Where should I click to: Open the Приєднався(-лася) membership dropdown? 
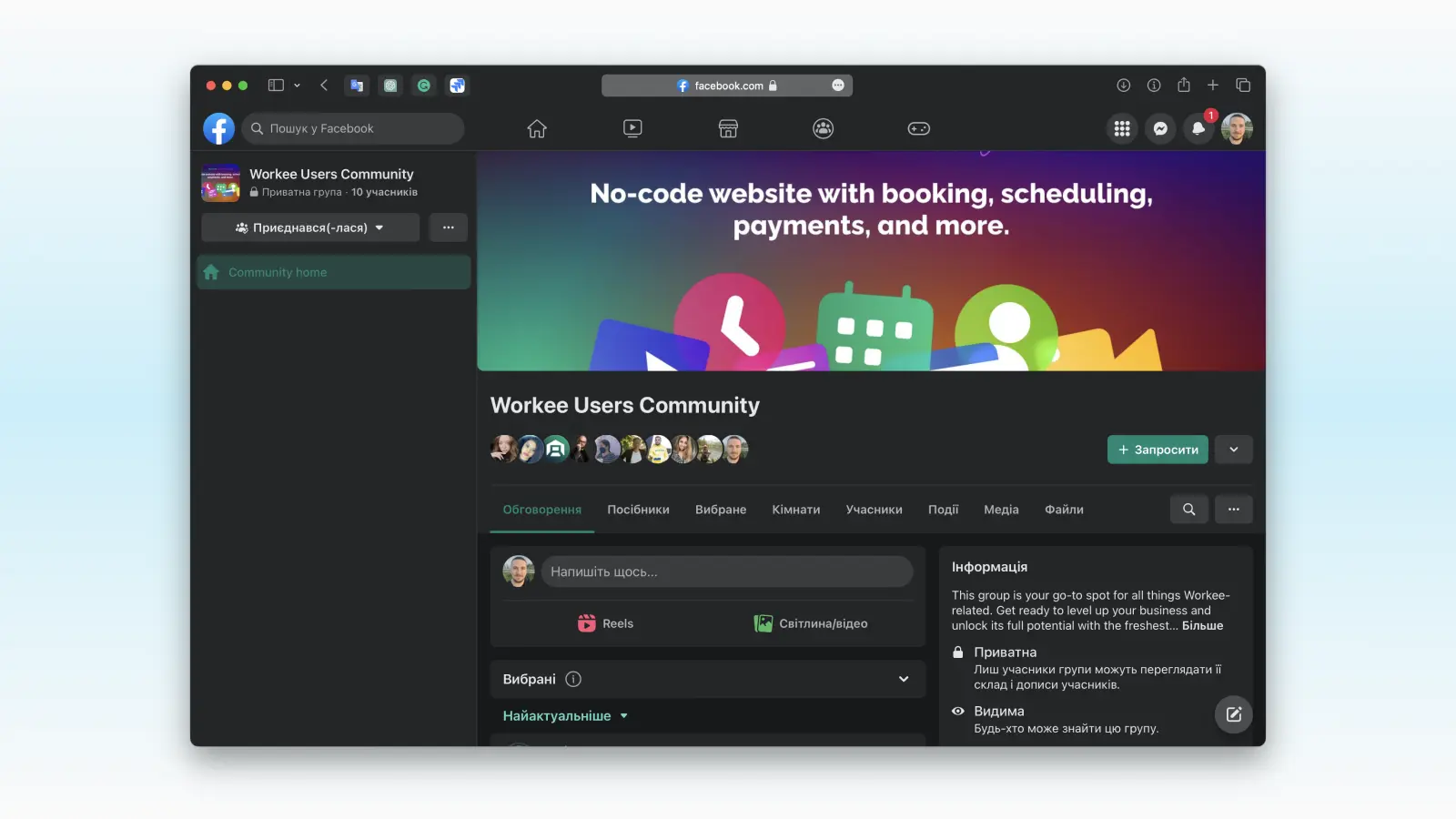[x=310, y=227]
